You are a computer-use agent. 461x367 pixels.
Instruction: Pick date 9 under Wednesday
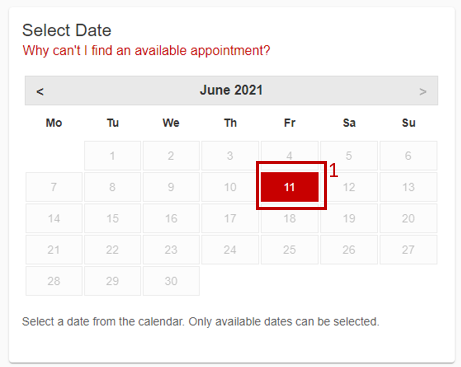tap(171, 187)
